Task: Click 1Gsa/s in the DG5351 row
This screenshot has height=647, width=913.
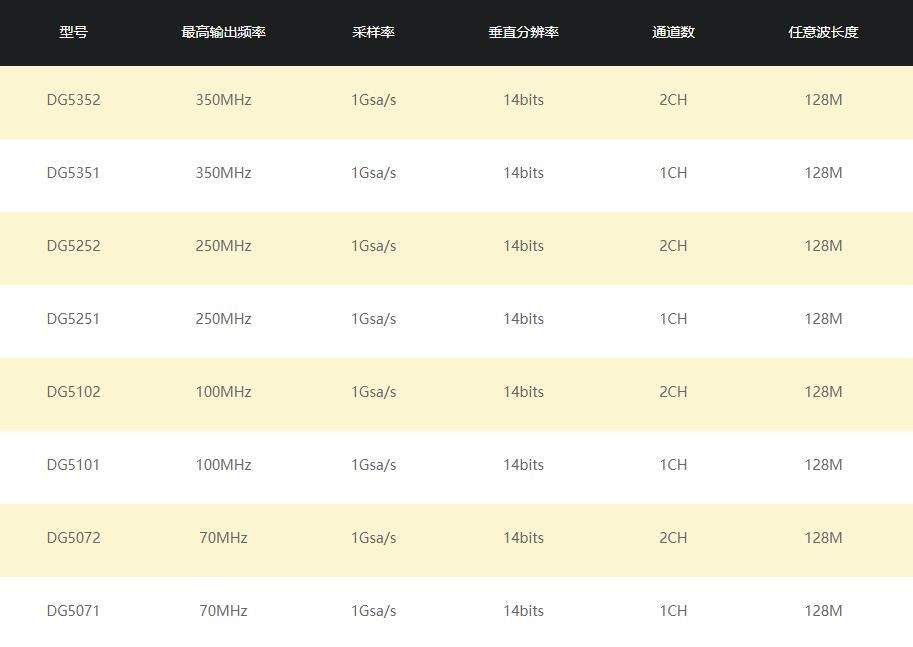Action: [x=373, y=173]
